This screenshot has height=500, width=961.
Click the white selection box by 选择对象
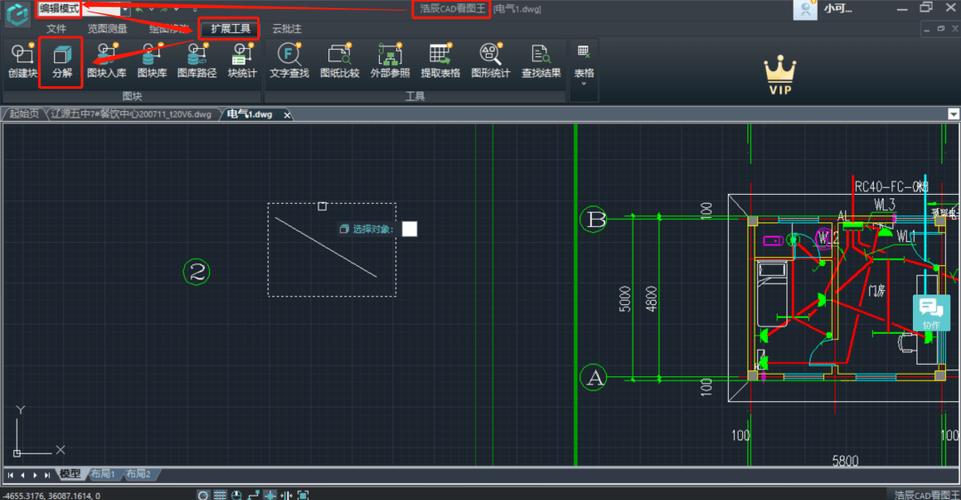(409, 229)
